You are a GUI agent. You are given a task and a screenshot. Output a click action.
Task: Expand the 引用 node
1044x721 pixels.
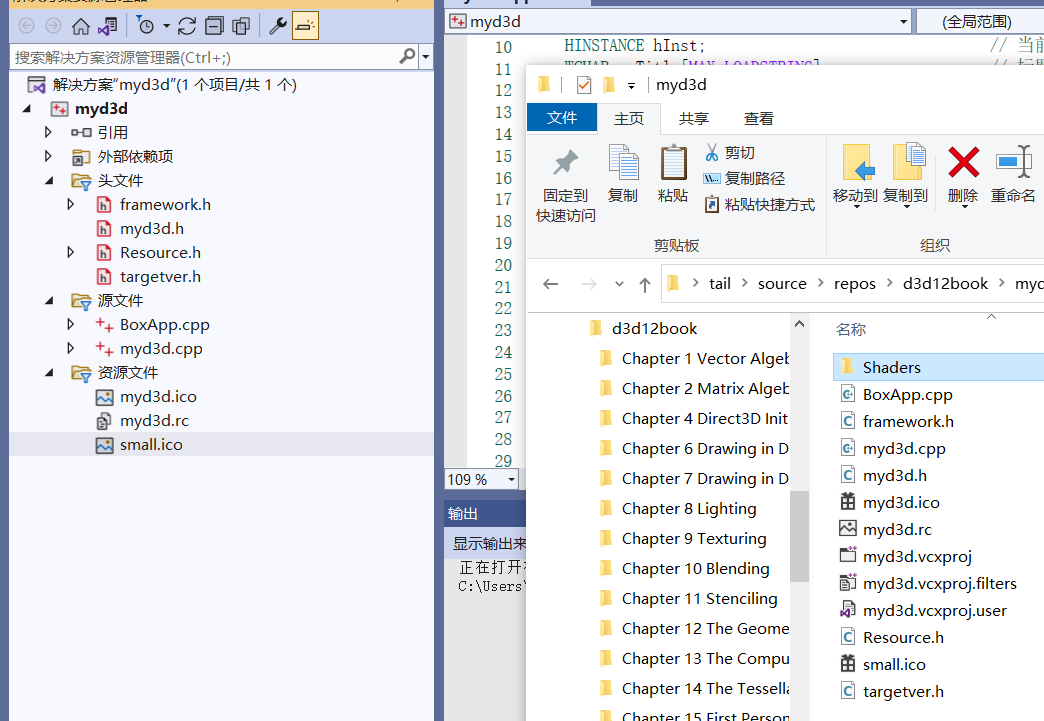pos(48,132)
